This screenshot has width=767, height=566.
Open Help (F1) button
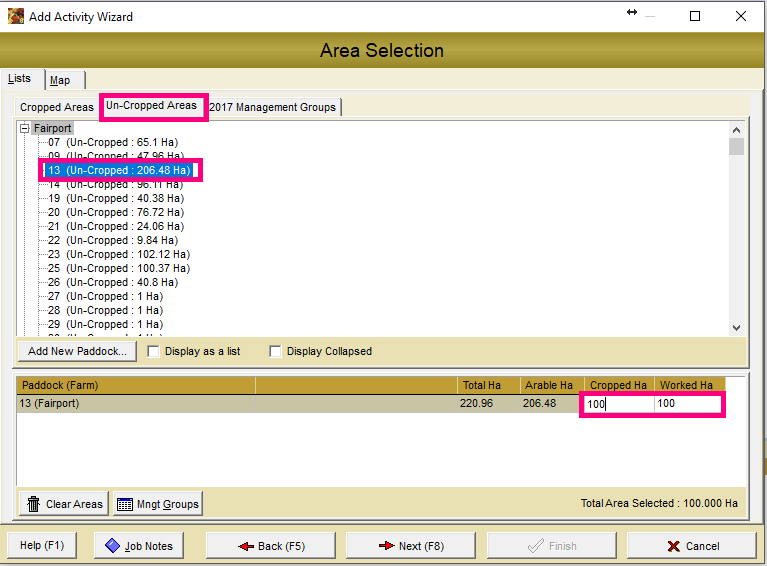coord(42,546)
